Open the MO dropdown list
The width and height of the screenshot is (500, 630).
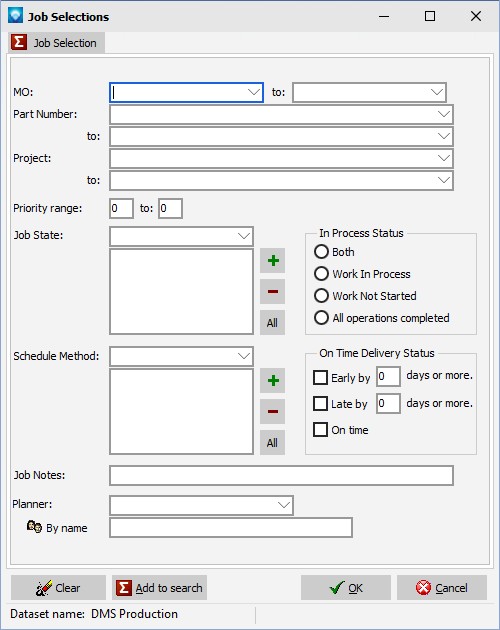tap(254, 92)
